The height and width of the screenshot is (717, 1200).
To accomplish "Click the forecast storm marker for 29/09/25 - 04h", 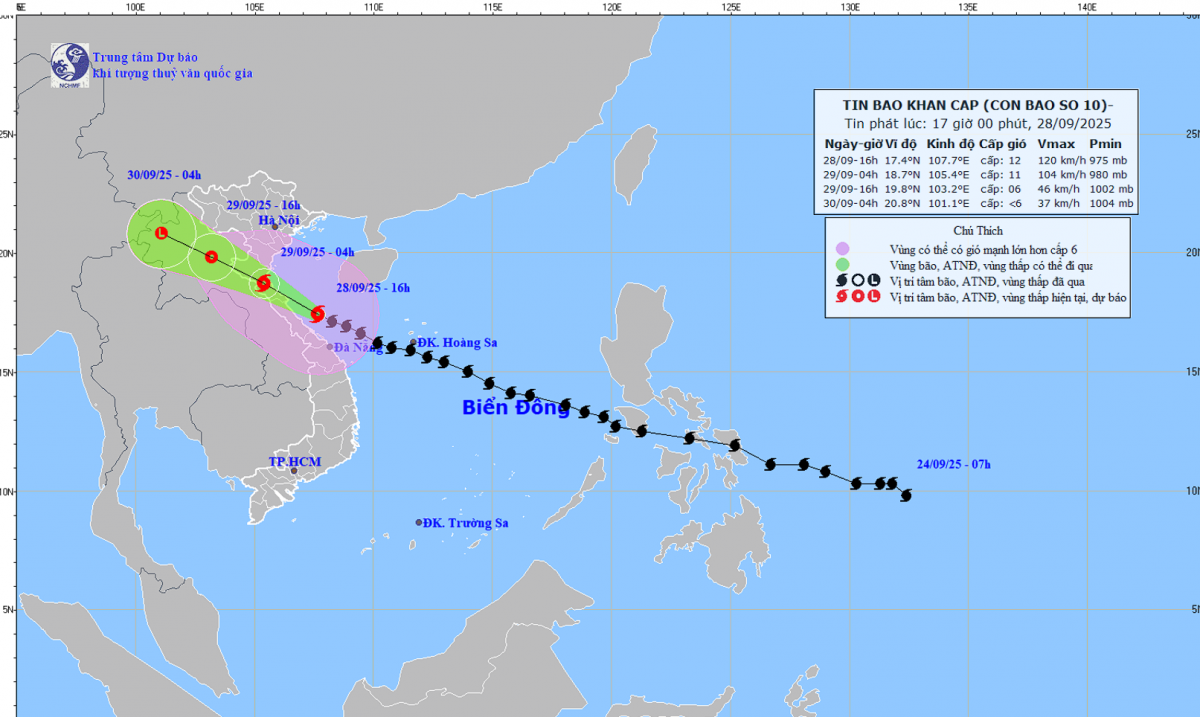I will coord(263,283).
